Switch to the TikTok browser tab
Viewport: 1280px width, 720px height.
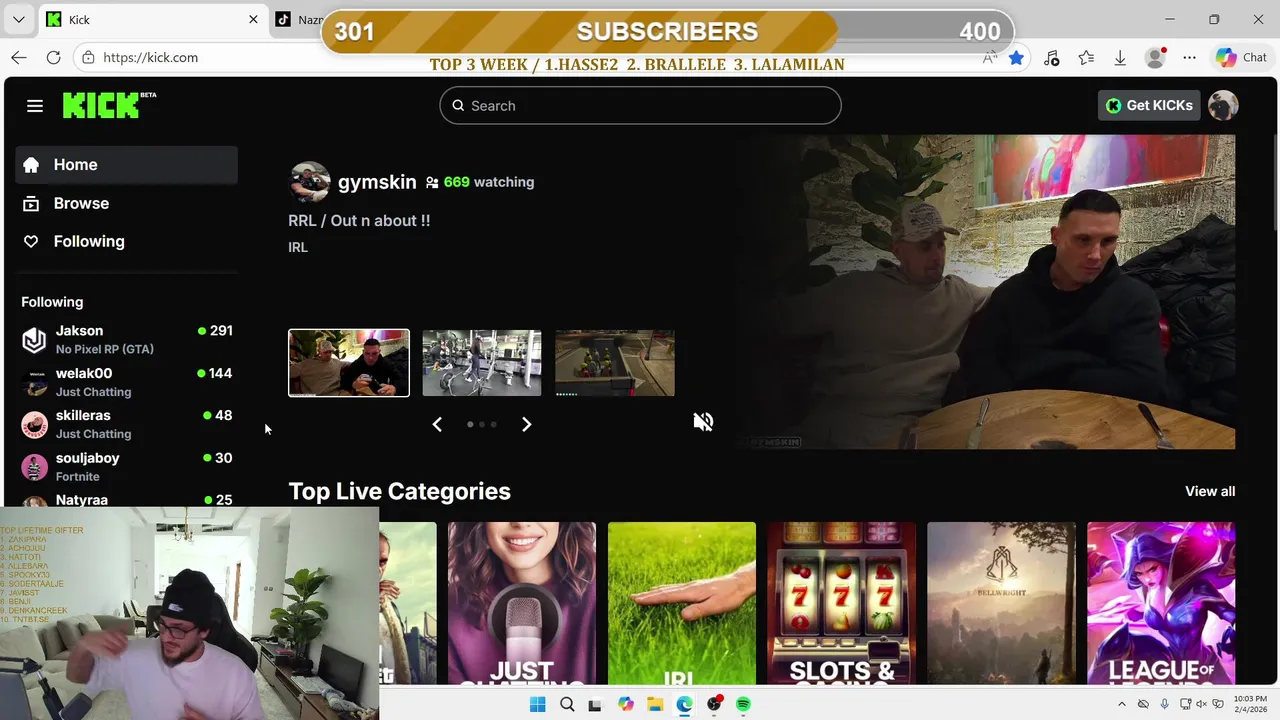(297, 19)
